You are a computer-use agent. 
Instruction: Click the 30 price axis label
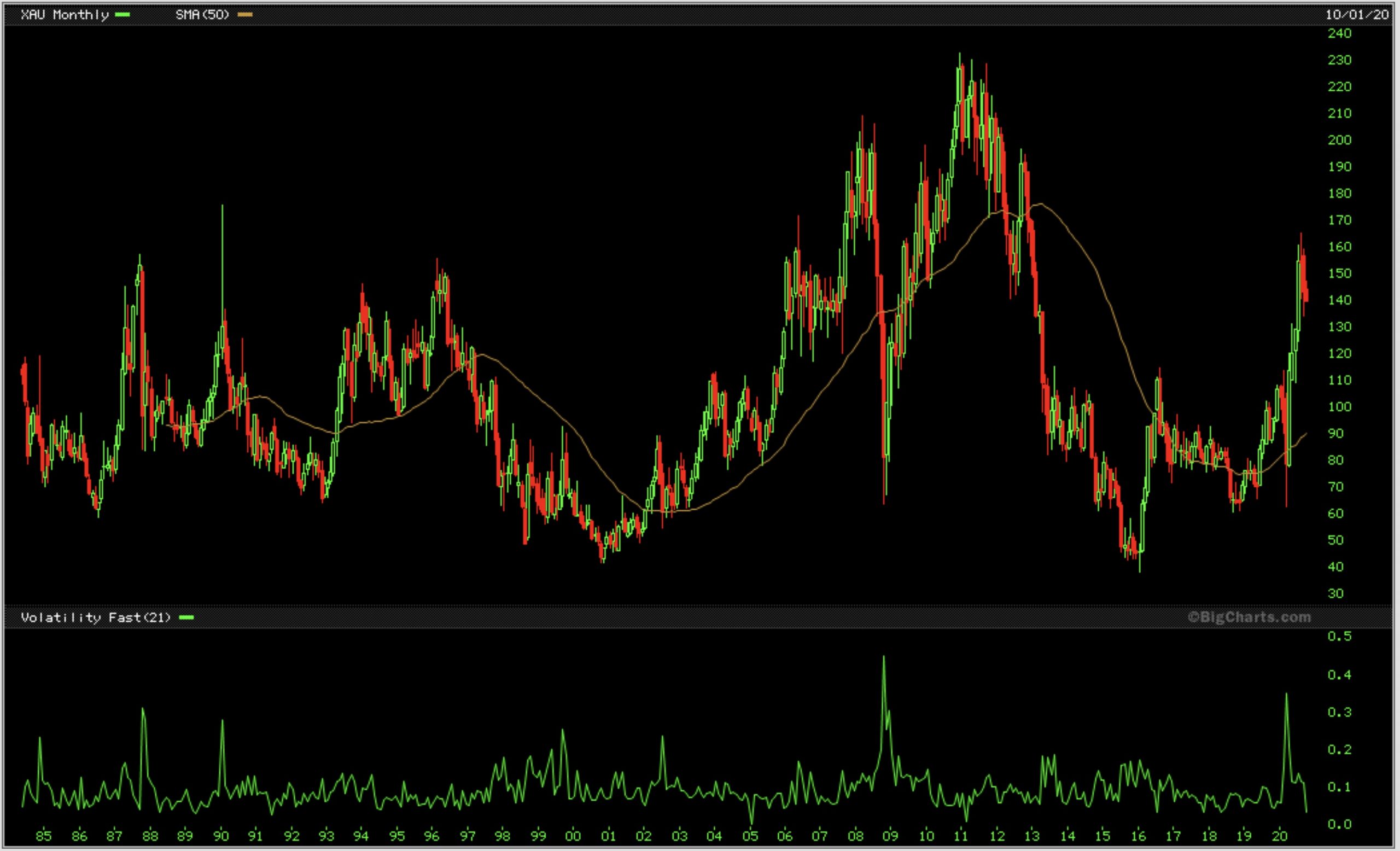1336,593
